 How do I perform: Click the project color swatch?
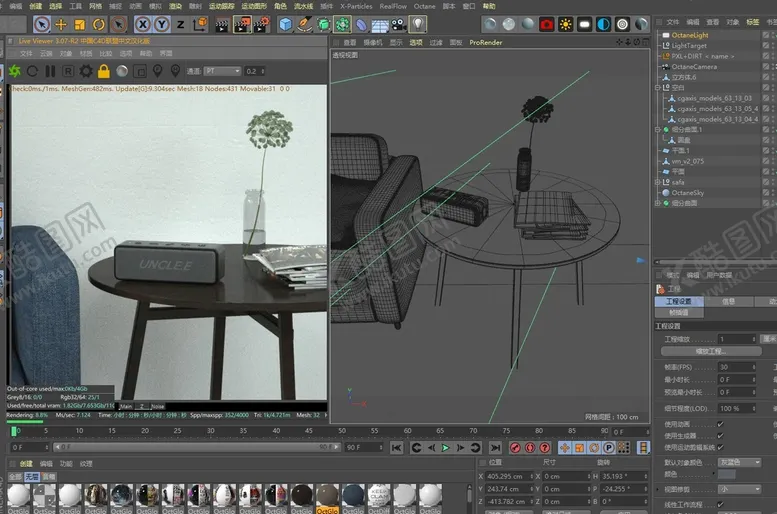pos(727,474)
